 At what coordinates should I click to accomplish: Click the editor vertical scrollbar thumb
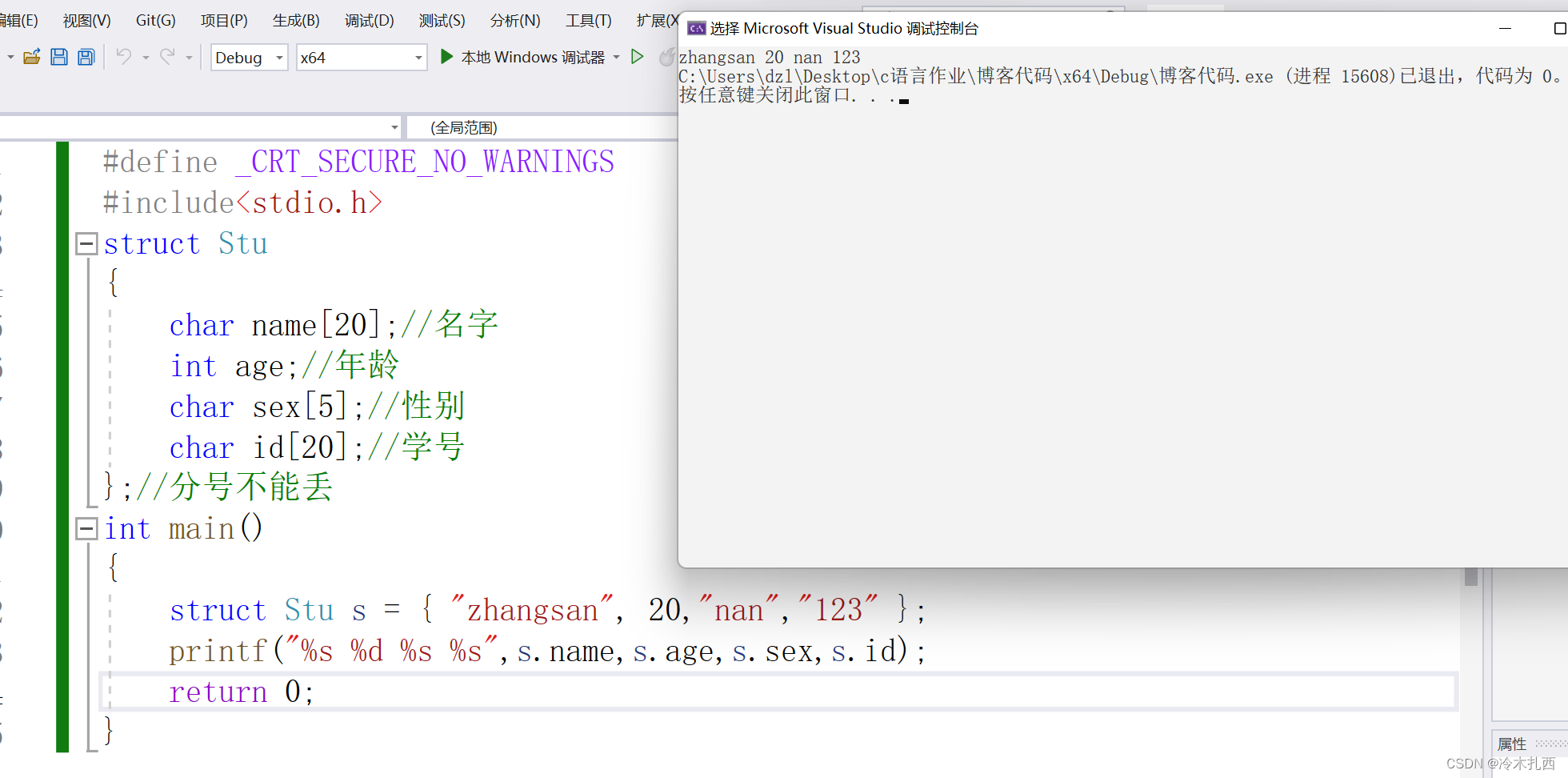(x=1470, y=577)
